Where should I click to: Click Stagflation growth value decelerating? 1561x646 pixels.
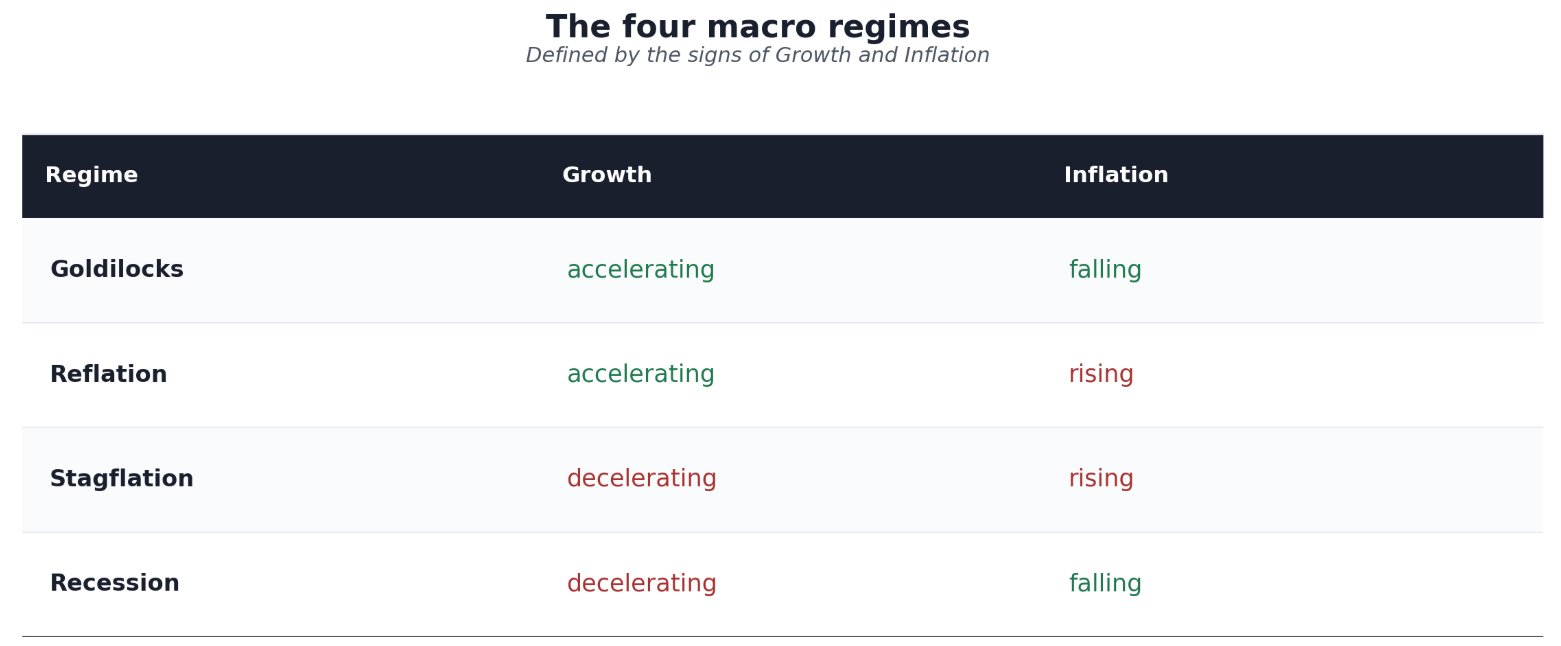pos(642,480)
